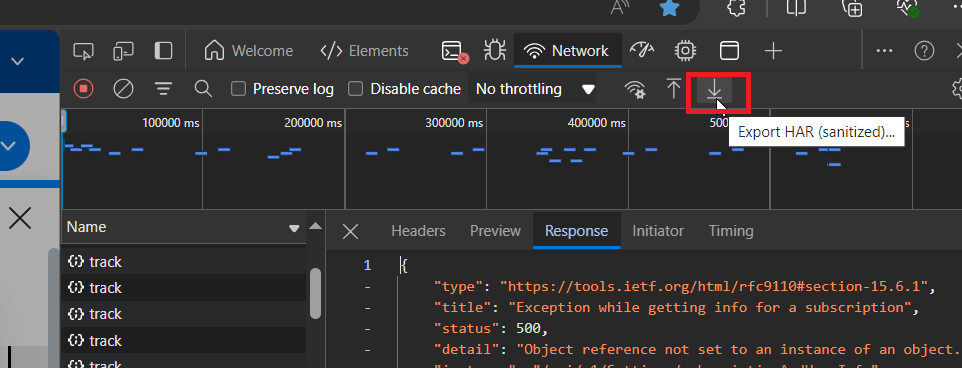Viewport: 962px width, 370px height.
Task: Open network search with magnifier icon
Action: pyautogui.click(x=203, y=89)
